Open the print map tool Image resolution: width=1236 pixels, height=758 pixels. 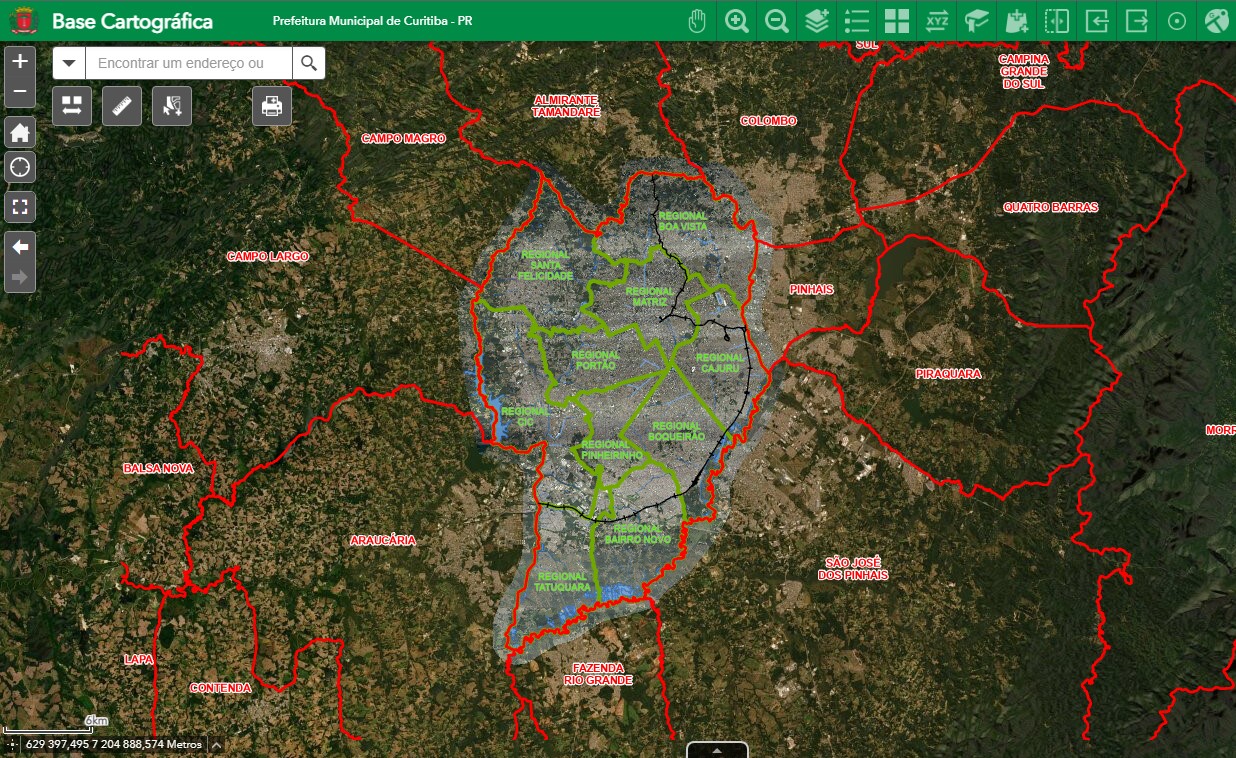272,106
